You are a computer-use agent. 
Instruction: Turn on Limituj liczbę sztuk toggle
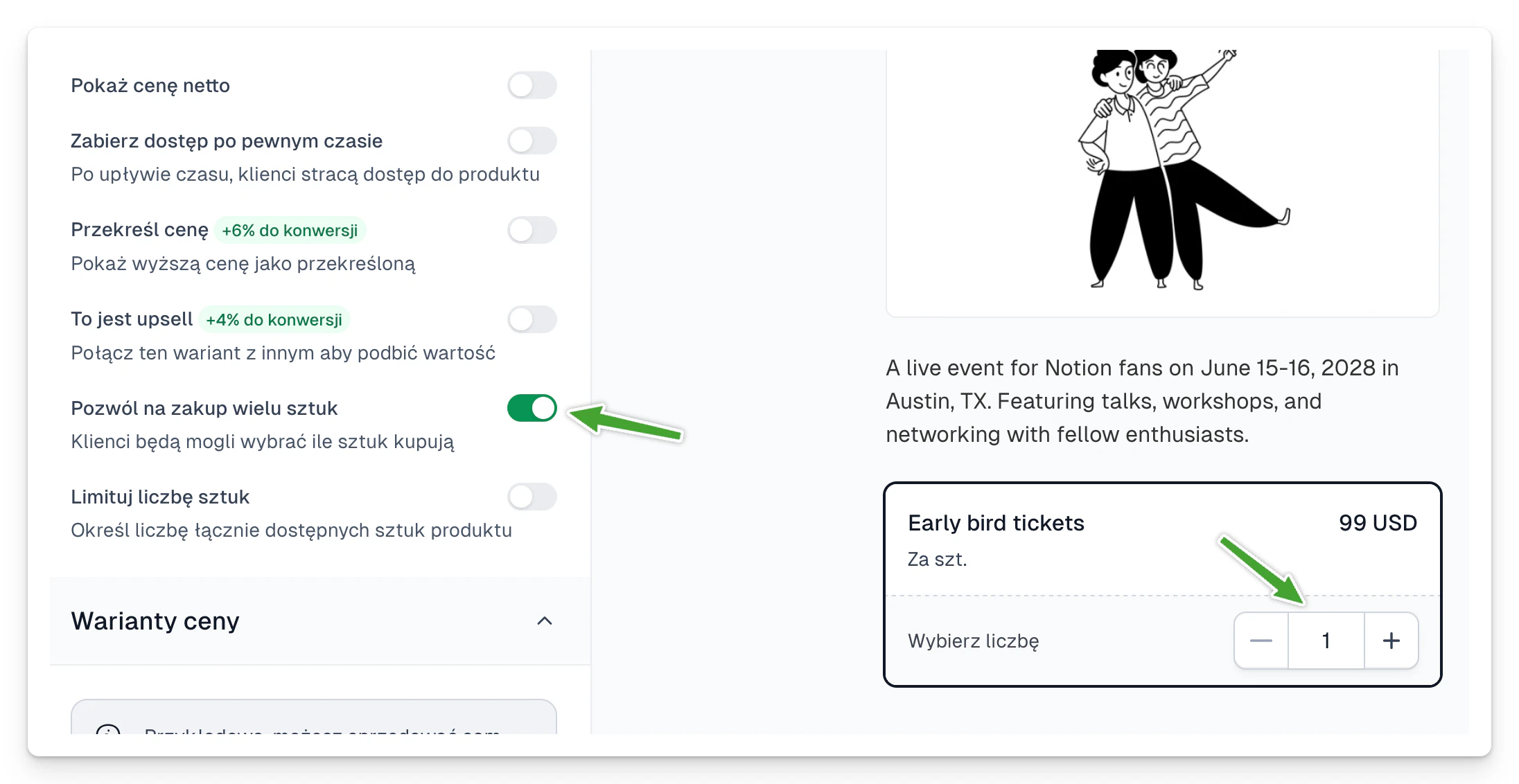(x=532, y=497)
